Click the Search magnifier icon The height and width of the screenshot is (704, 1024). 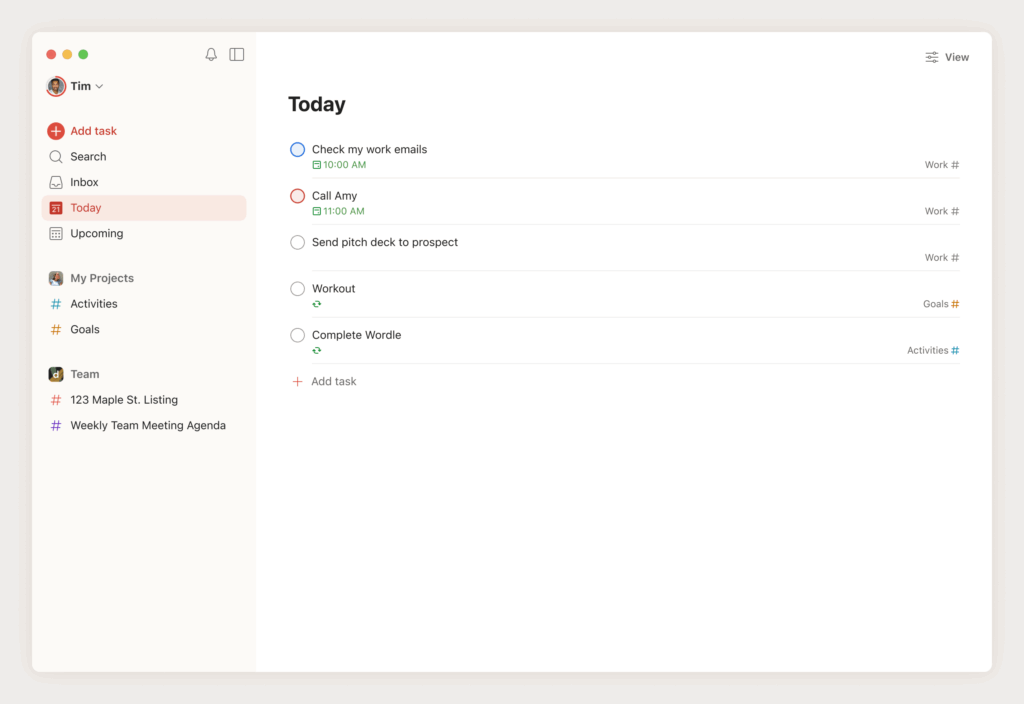pos(56,157)
